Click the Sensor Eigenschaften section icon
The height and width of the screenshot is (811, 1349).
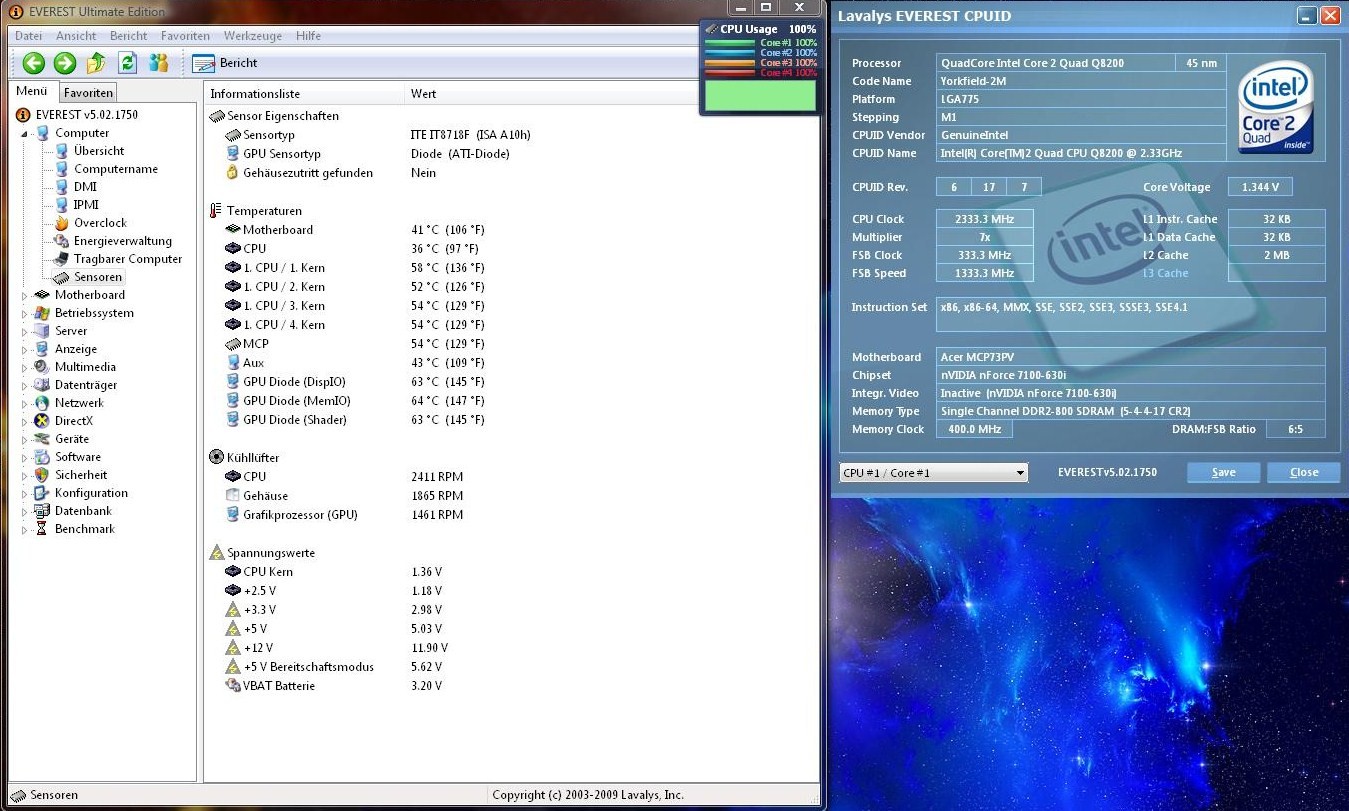216,116
